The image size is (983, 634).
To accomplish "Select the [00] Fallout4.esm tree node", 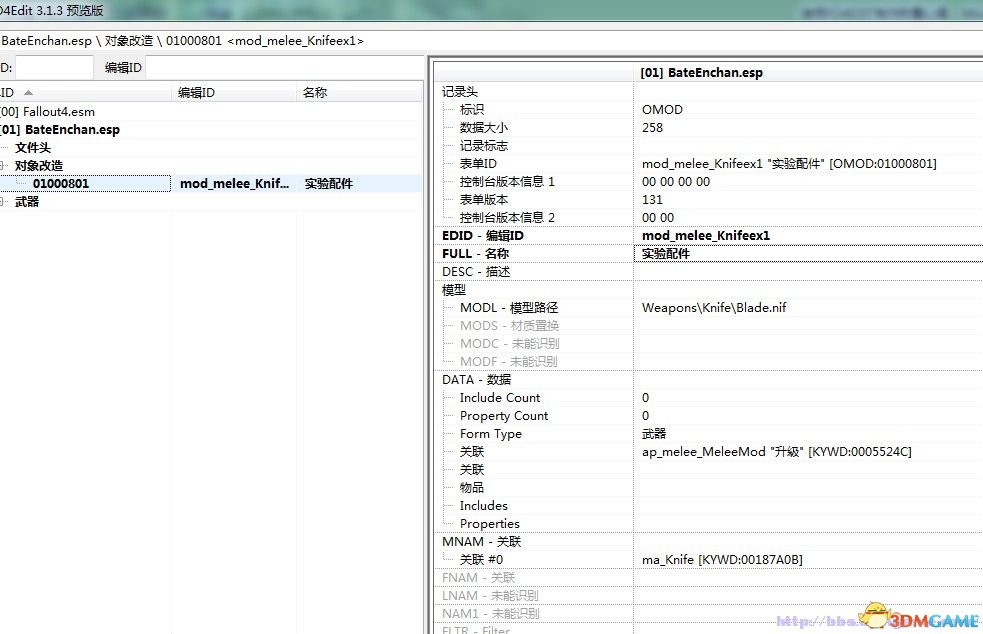I will (x=48, y=112).
